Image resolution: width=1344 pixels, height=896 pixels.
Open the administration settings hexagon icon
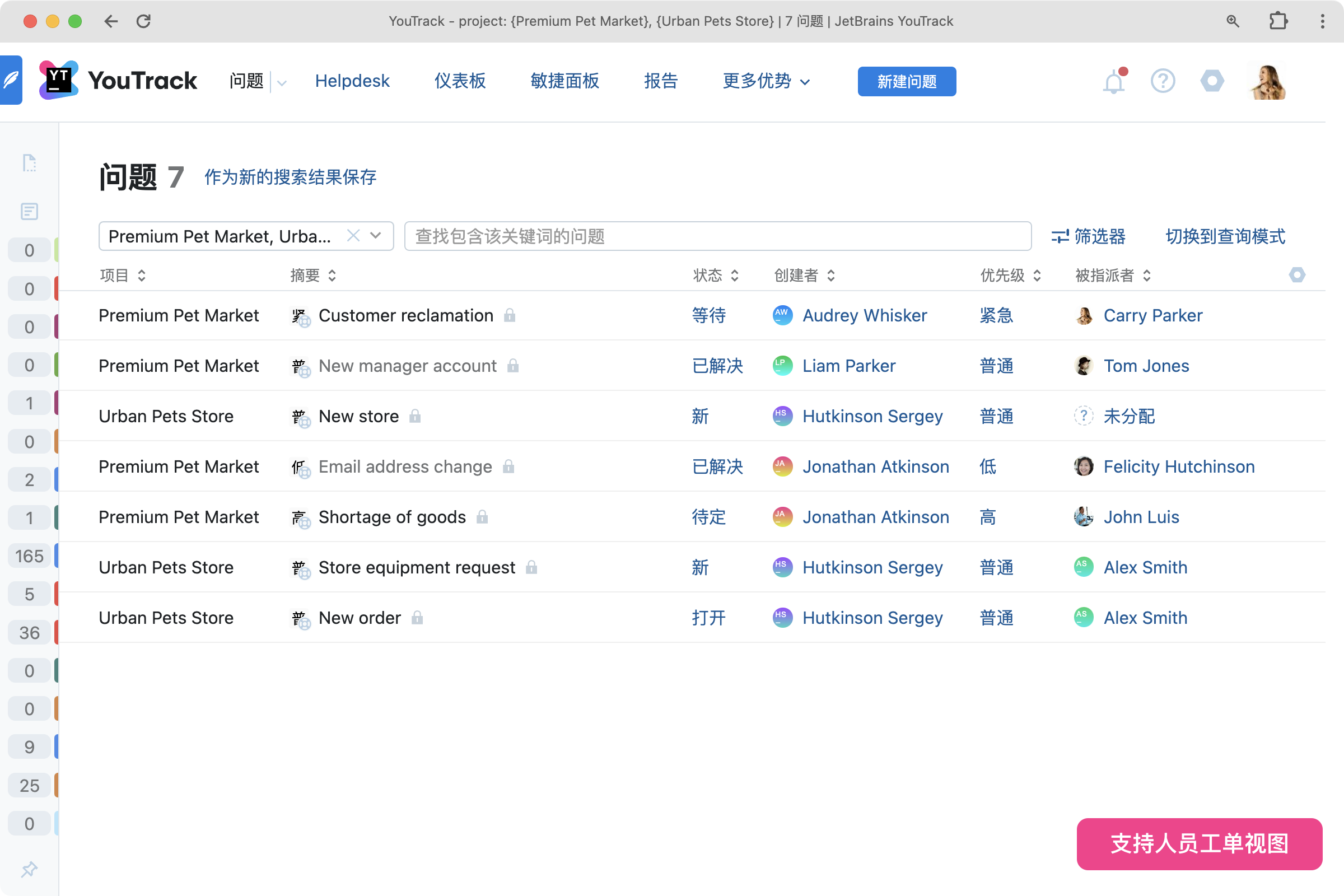click(x=1211, y=81)
